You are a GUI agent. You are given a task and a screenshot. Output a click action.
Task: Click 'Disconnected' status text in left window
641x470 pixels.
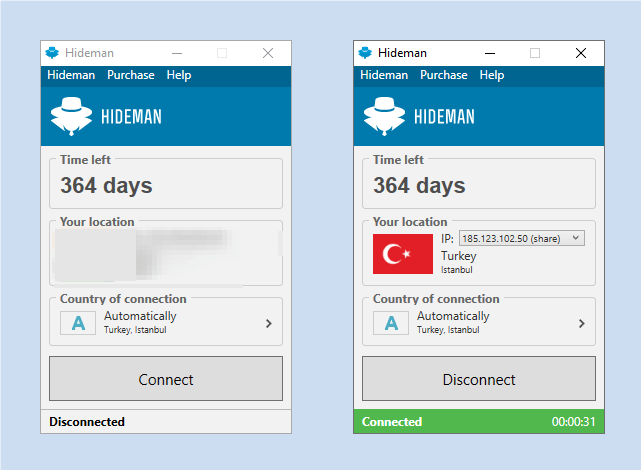(87, 422)
